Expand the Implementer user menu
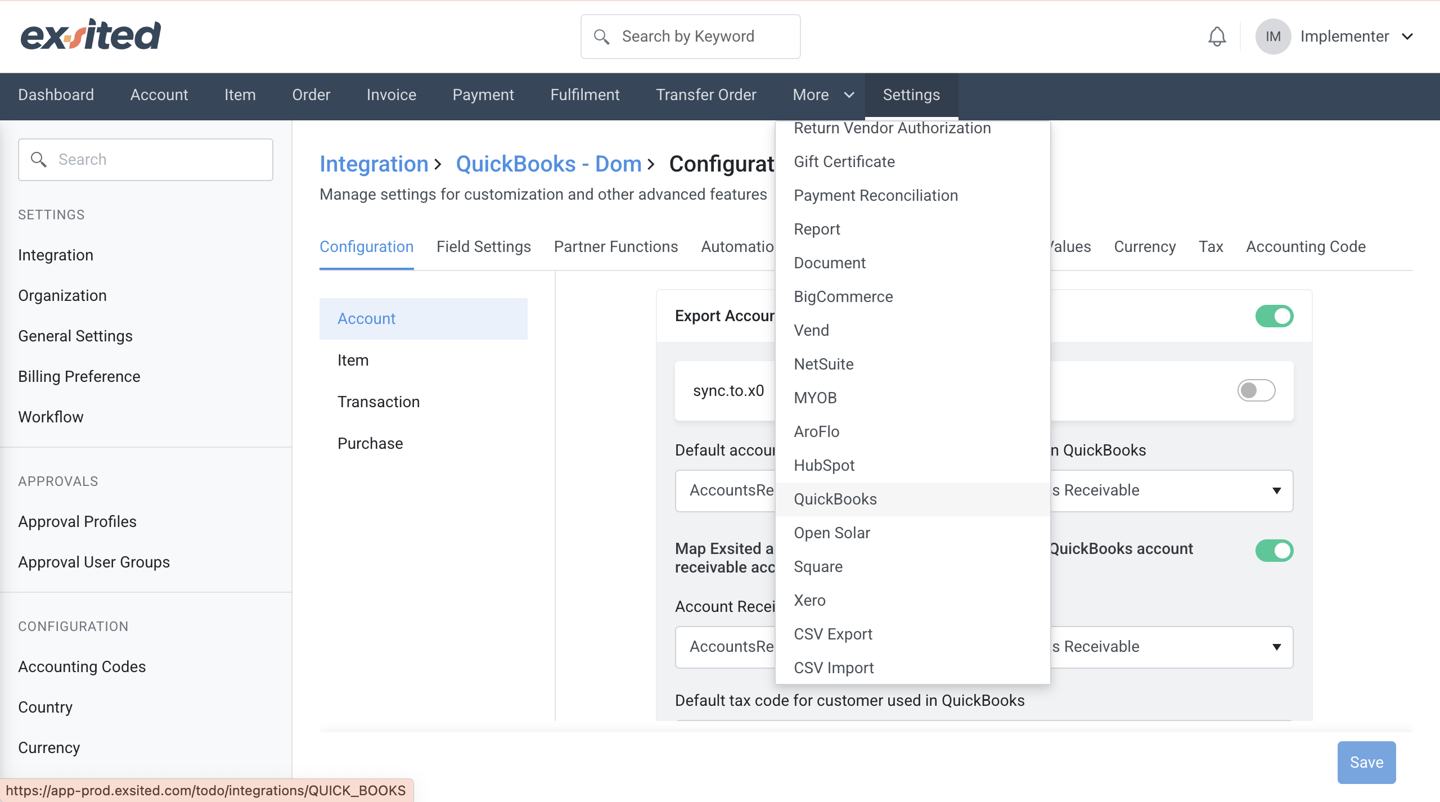 (1357, 37)
